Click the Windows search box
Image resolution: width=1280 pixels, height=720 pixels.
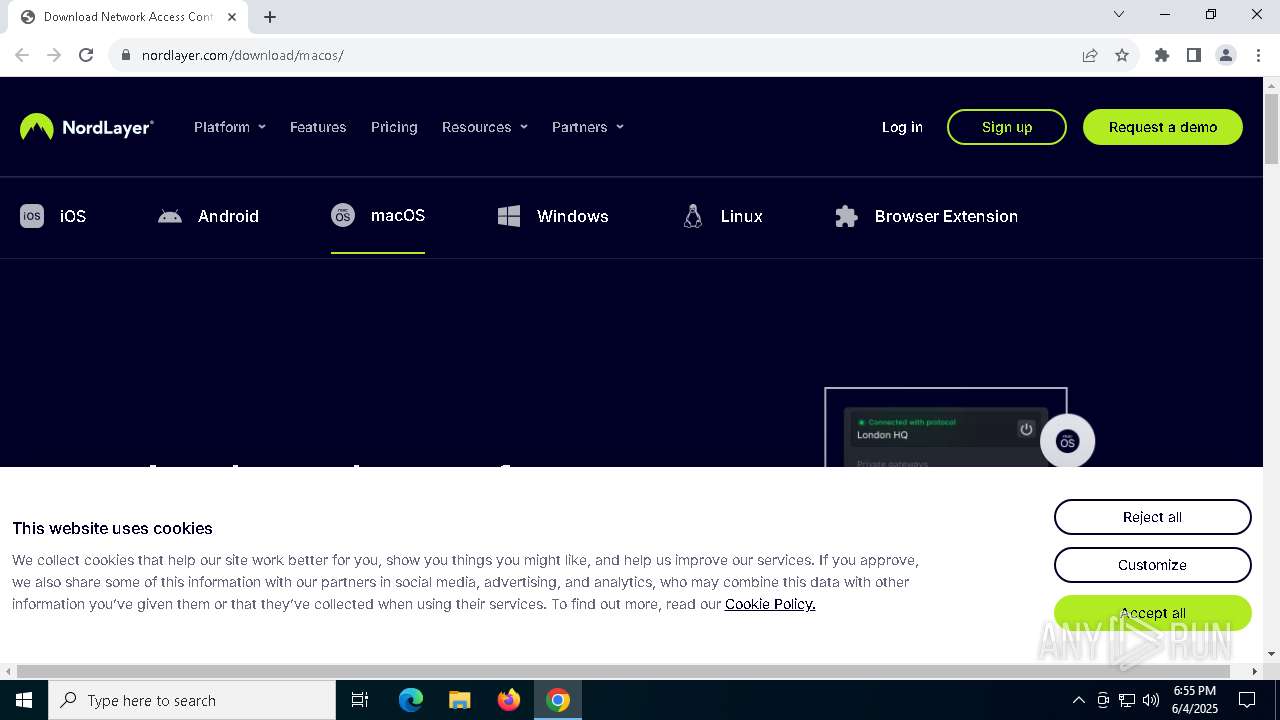coord(192,700)
